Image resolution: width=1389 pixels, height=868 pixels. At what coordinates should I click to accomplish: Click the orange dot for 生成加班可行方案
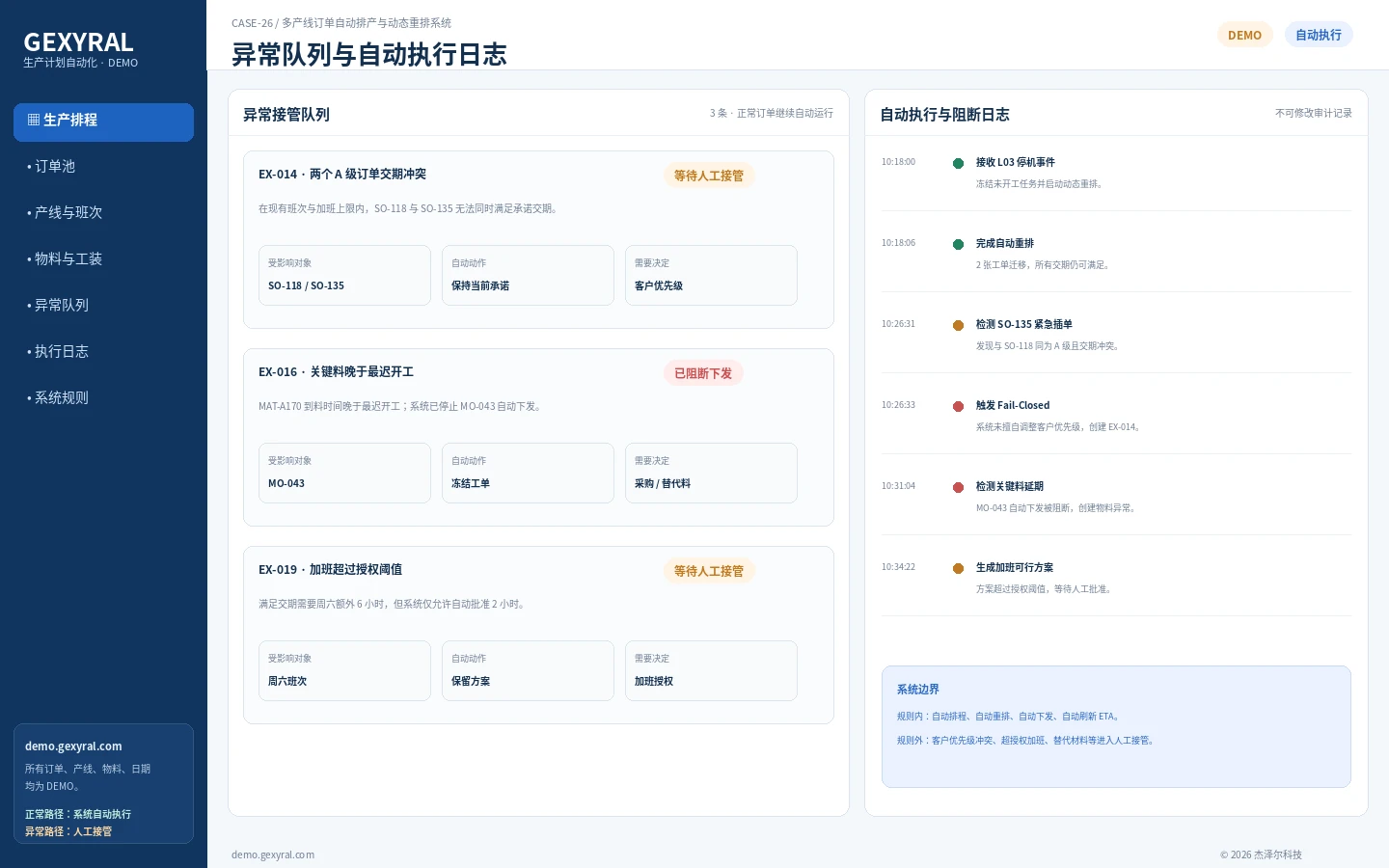tap(958, 568)
